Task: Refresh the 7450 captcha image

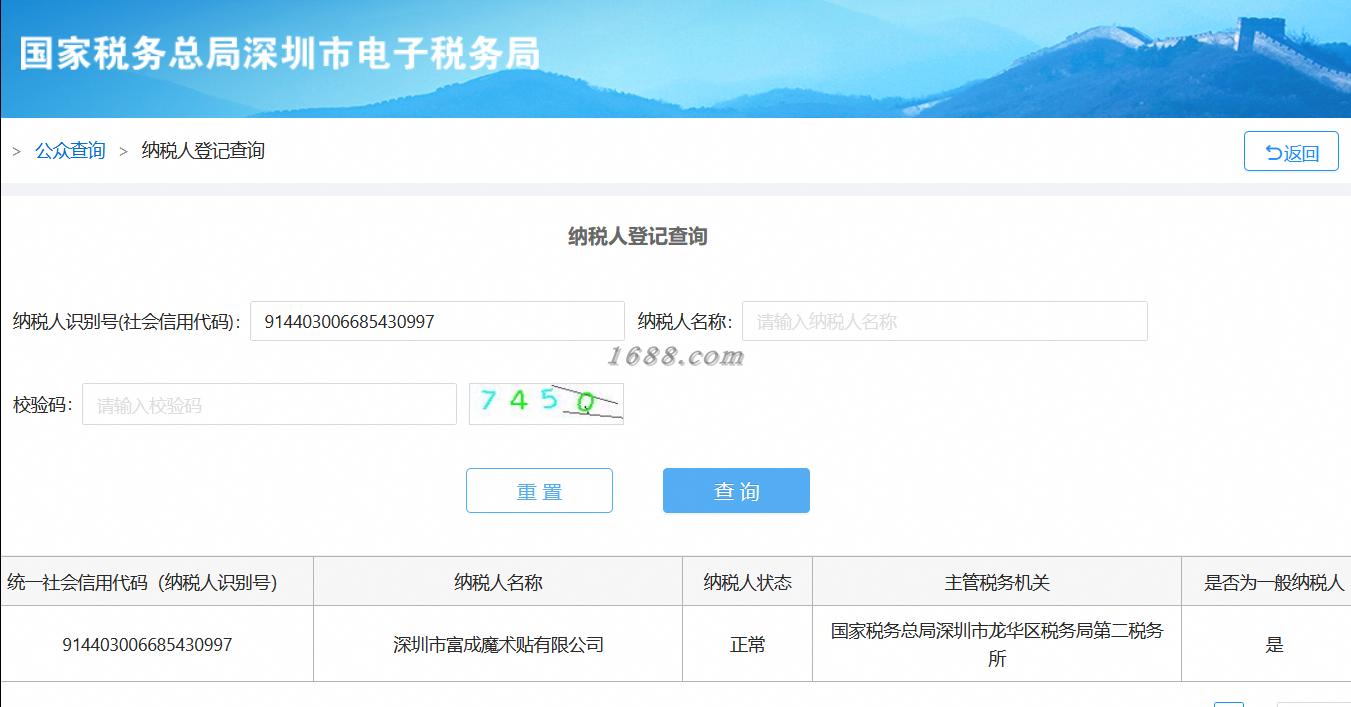Action: tap(546, 404)
